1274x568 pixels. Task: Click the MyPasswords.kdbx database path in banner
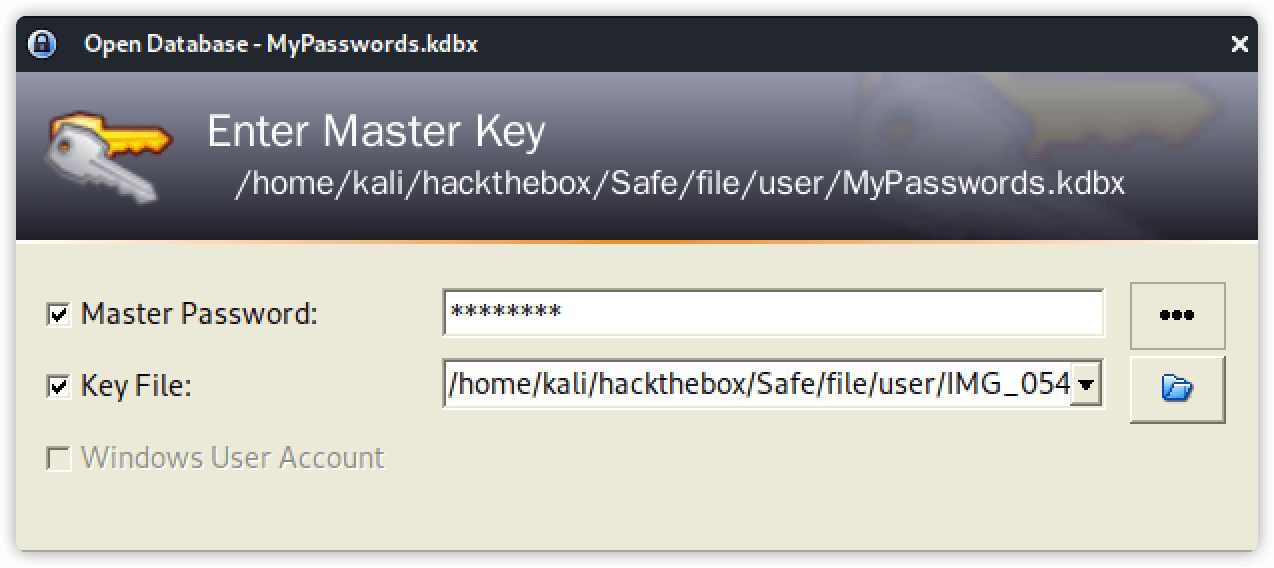(679, 184)
